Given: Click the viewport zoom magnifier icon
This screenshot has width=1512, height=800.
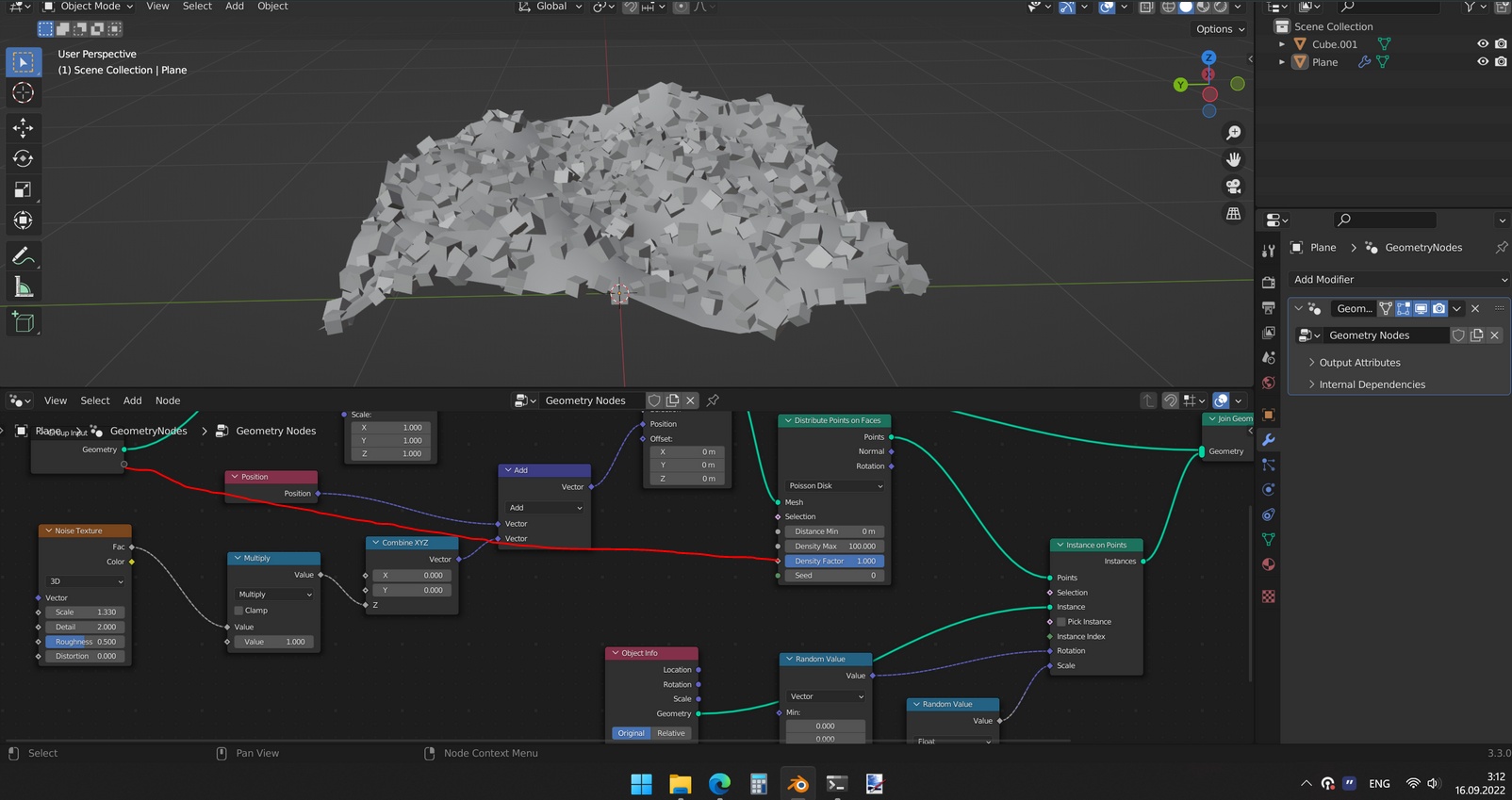Looking at the screenshot, I should click(1233, 133).
